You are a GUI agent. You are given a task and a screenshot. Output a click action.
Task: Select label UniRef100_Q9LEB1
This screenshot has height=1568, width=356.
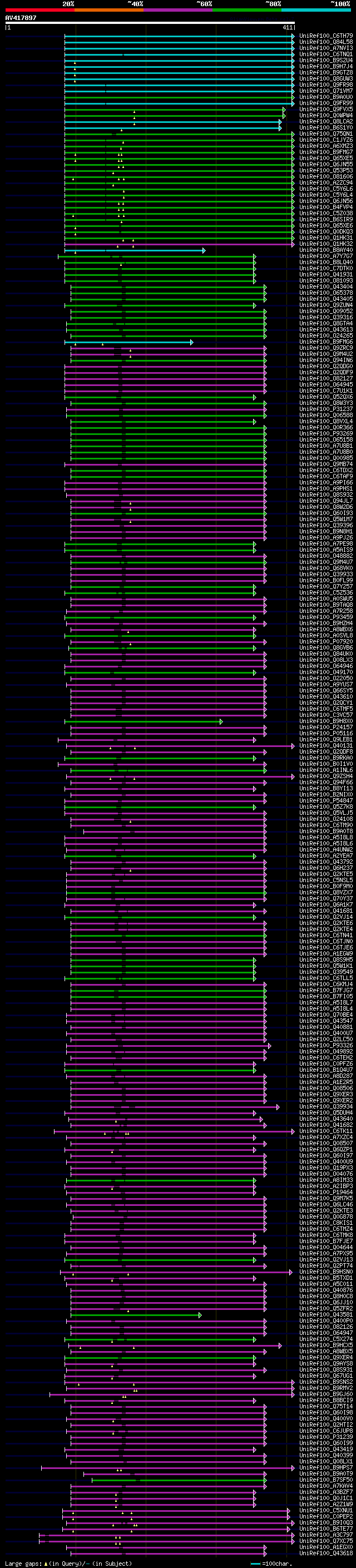pos(325,740)
